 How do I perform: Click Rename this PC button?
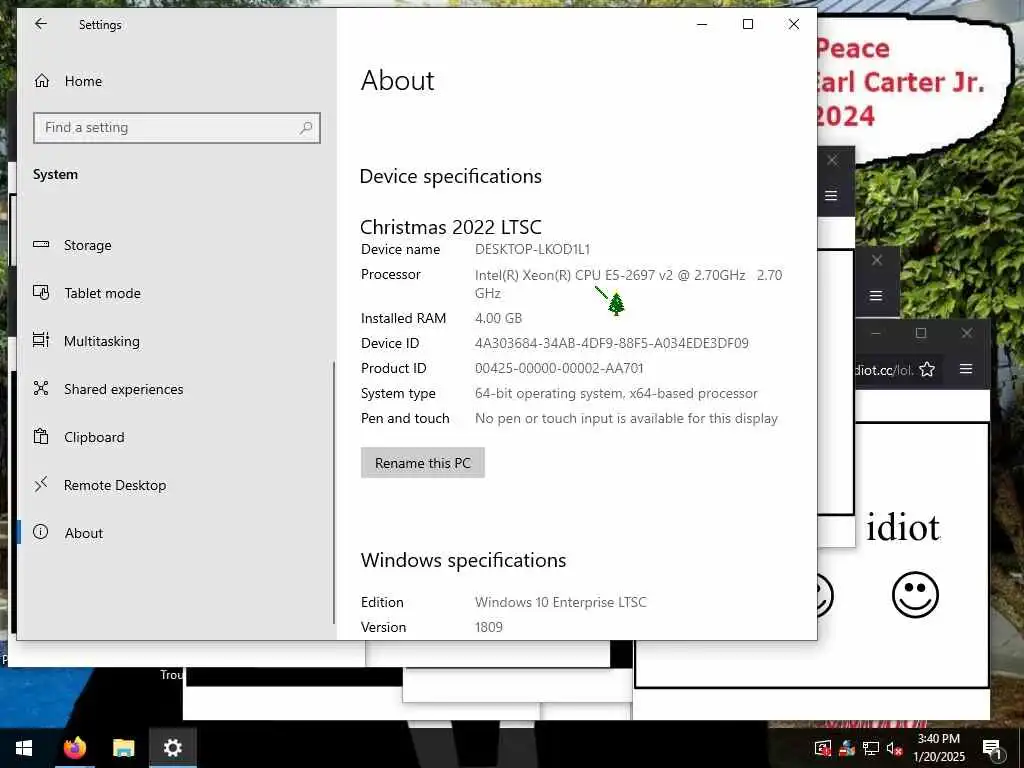pos(423,463)
